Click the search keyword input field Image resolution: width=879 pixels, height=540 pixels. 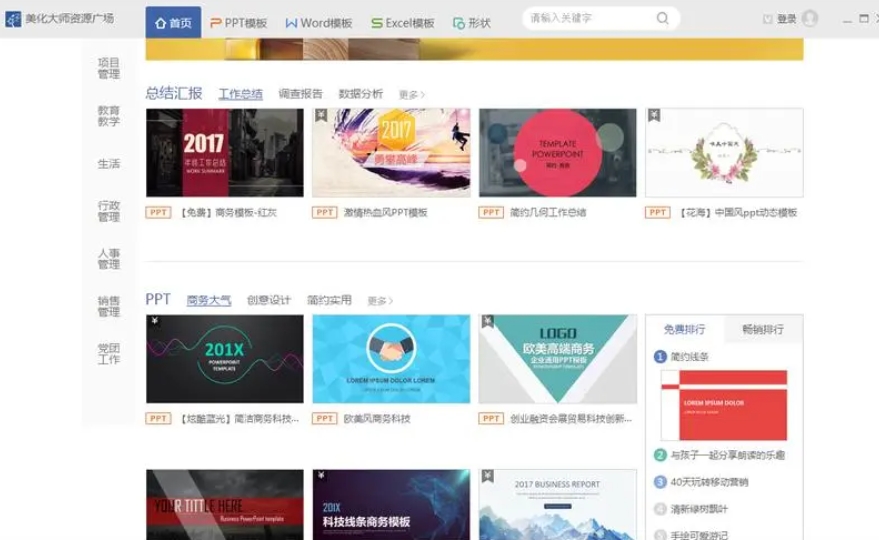coord(589,19)
